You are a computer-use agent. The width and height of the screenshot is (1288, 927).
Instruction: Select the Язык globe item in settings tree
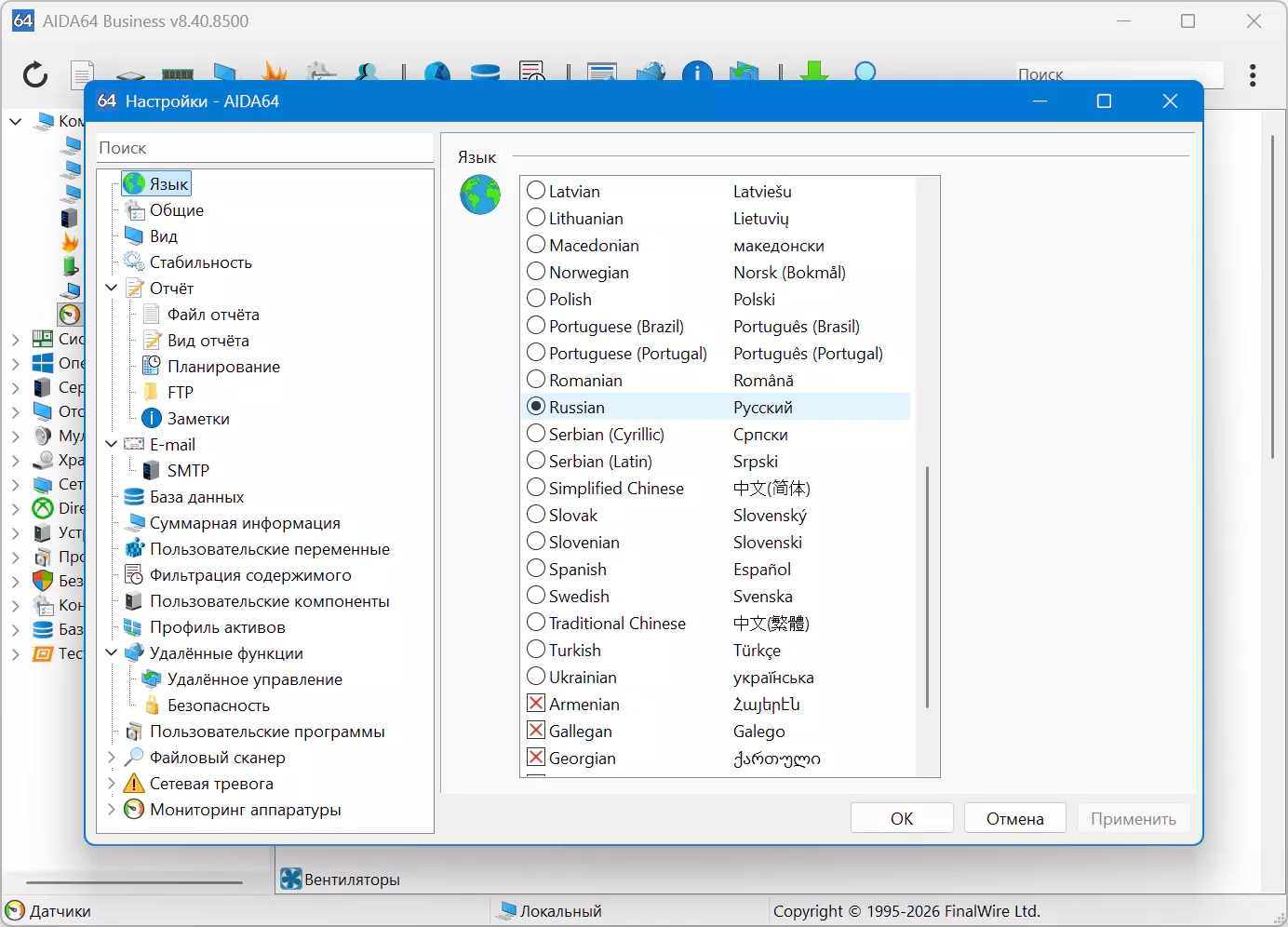156,184
